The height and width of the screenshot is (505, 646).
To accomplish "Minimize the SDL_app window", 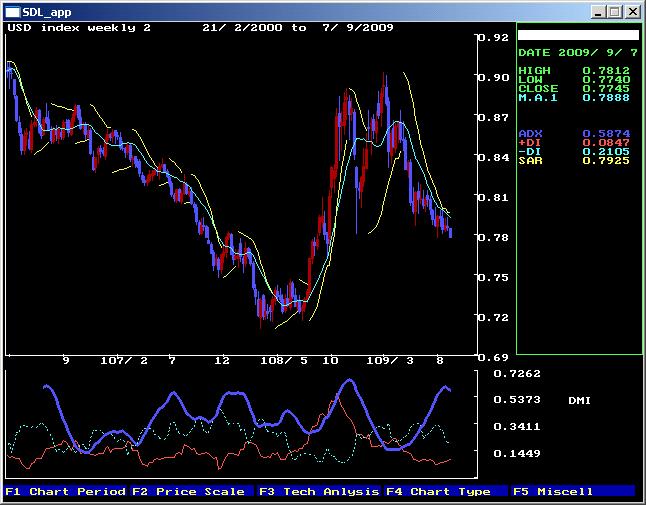I will tap(598, 12).
